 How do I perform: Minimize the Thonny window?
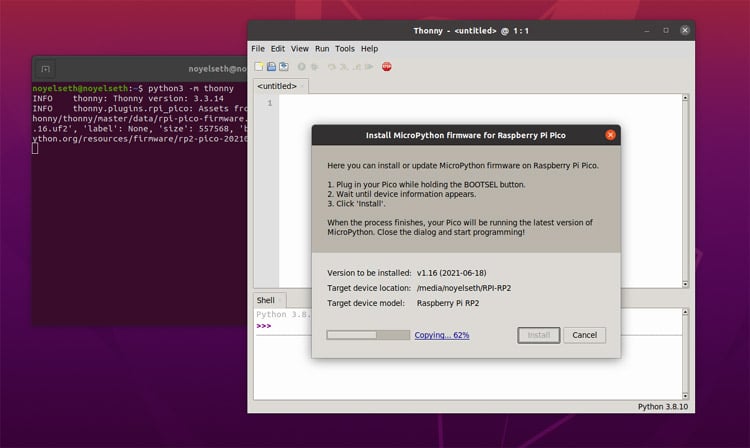pos(647,30)
